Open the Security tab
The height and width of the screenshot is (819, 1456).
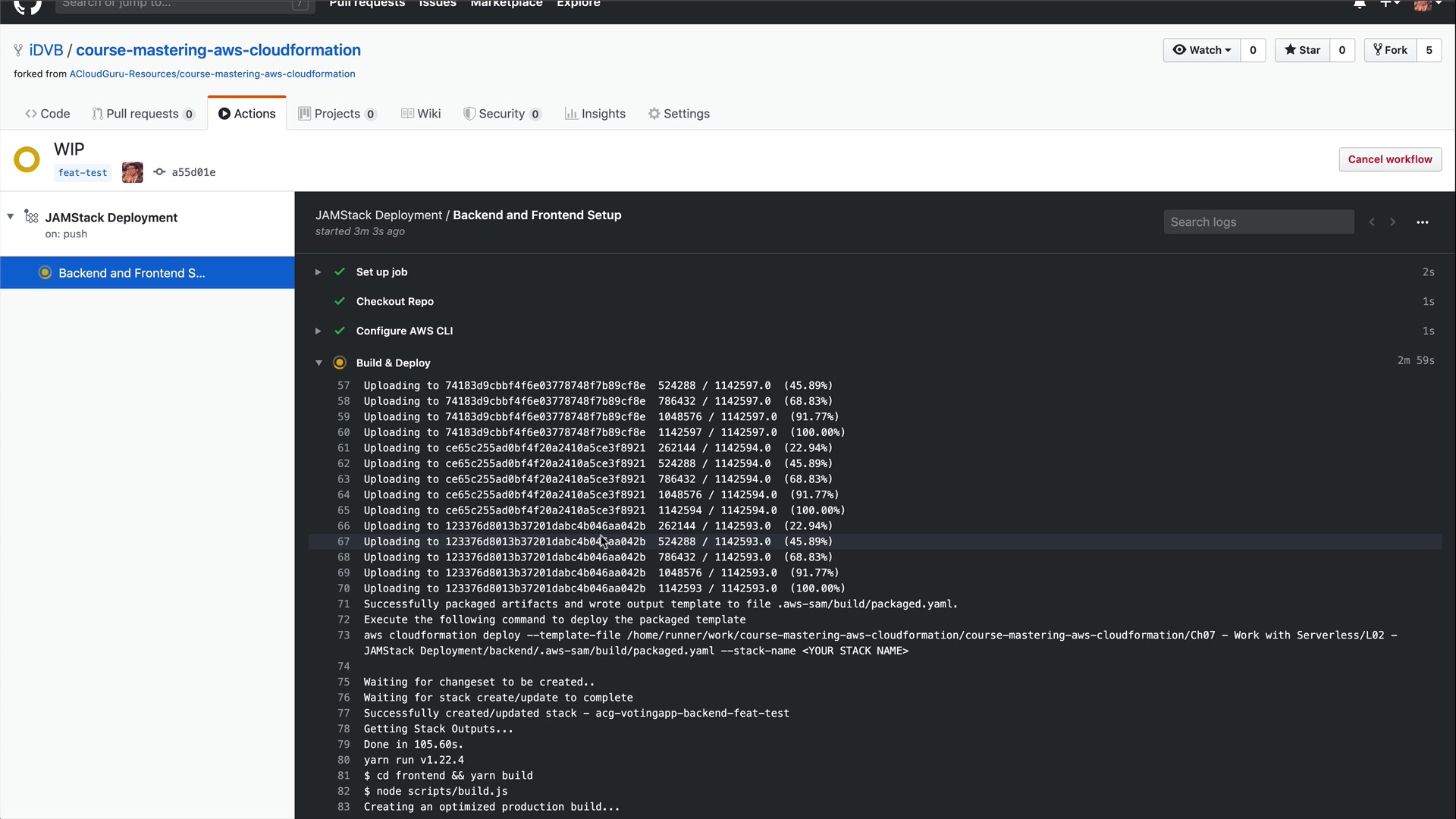coord(502,114)
